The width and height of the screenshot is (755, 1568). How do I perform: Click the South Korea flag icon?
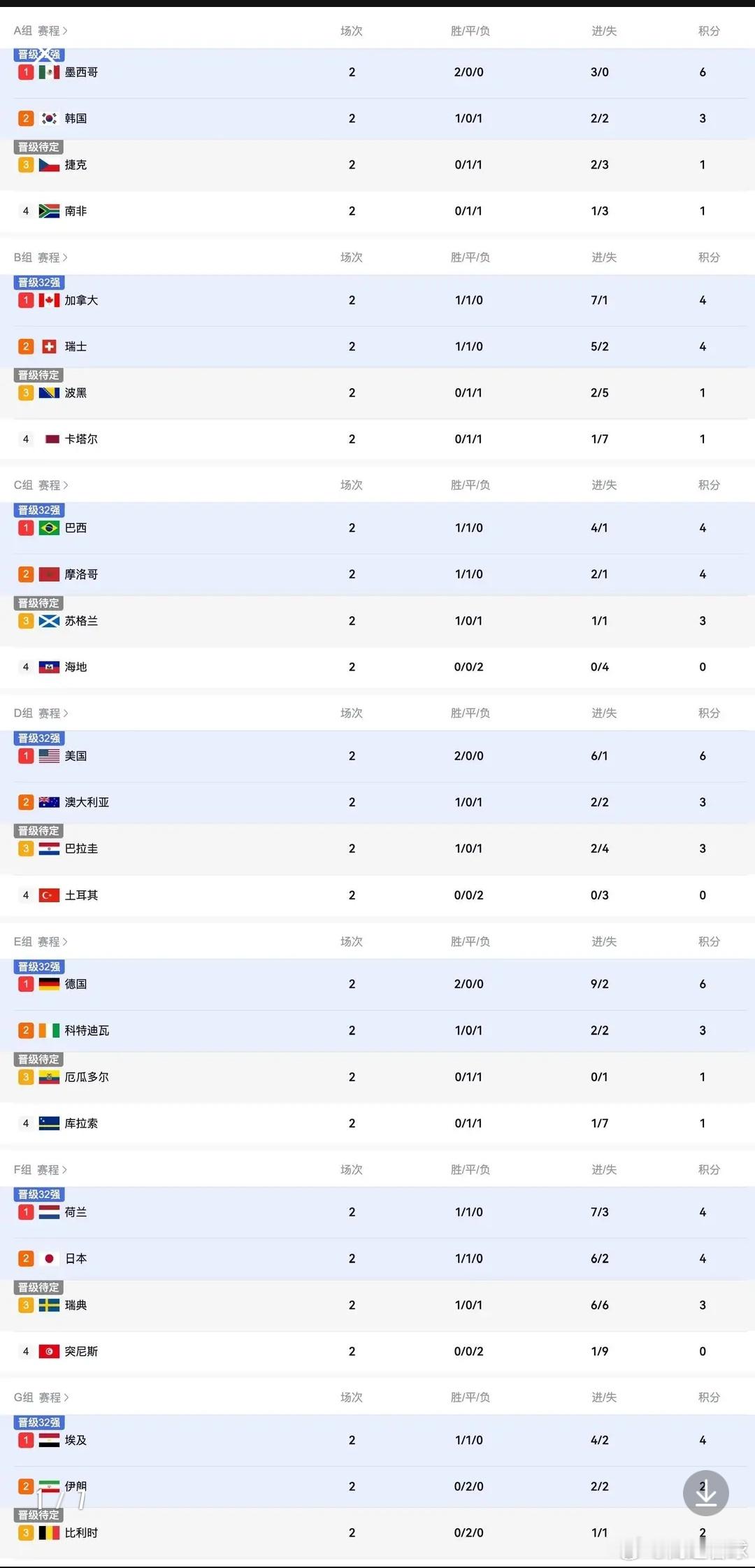[49, 118]
